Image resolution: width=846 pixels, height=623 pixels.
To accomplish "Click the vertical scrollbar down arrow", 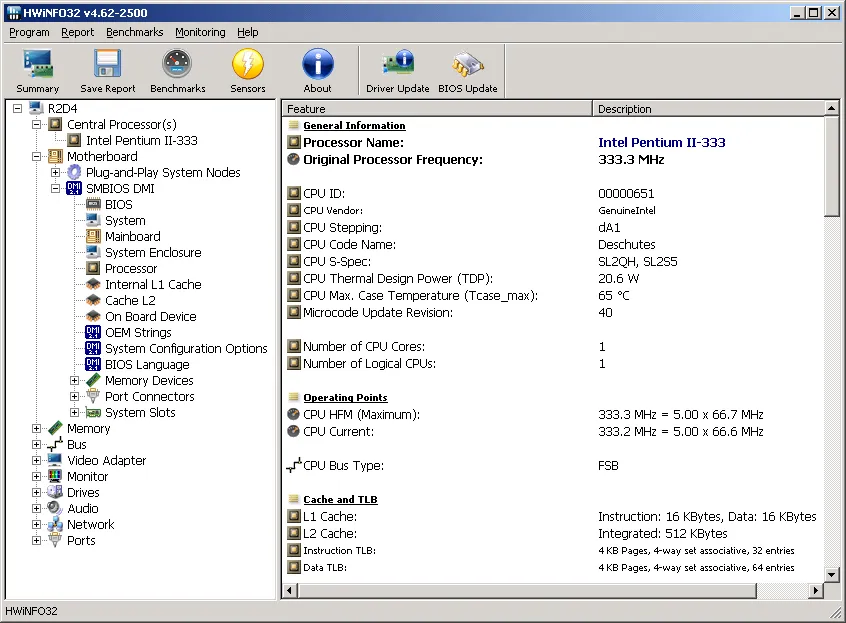I will pyautogui.click(x=831, y=575).
